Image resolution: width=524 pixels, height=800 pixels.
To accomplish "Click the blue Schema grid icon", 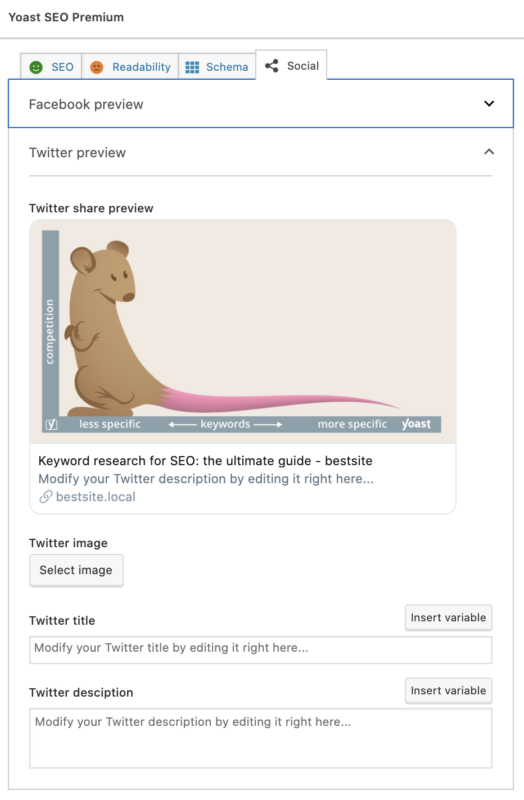I will (x=192, y=67).
